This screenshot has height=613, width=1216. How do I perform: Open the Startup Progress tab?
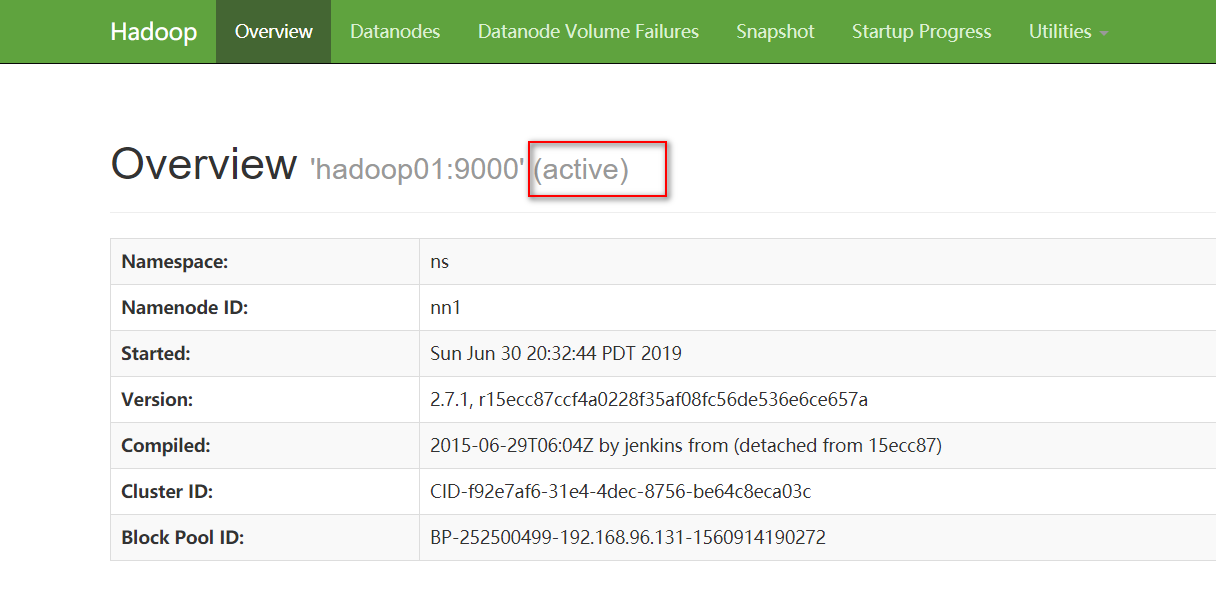point(921,31)
